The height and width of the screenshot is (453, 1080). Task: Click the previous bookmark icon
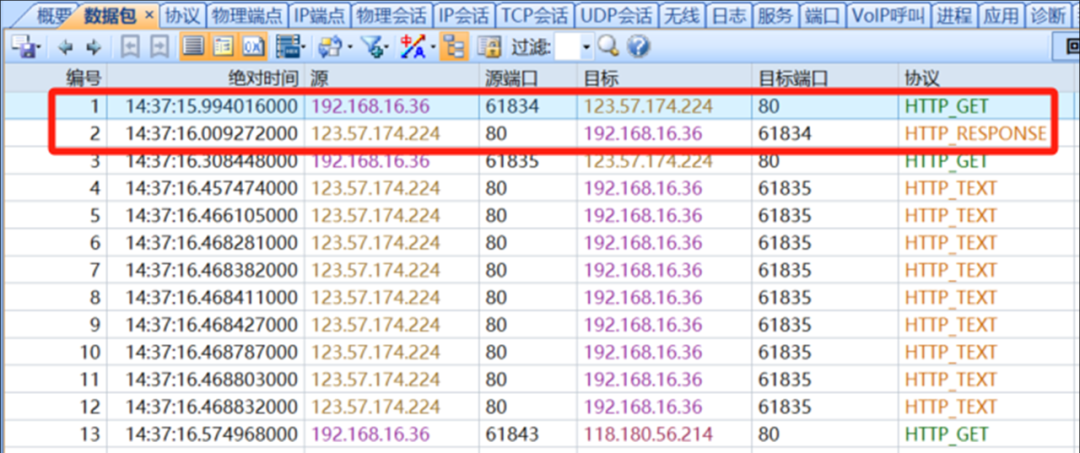tap(131, 47)
